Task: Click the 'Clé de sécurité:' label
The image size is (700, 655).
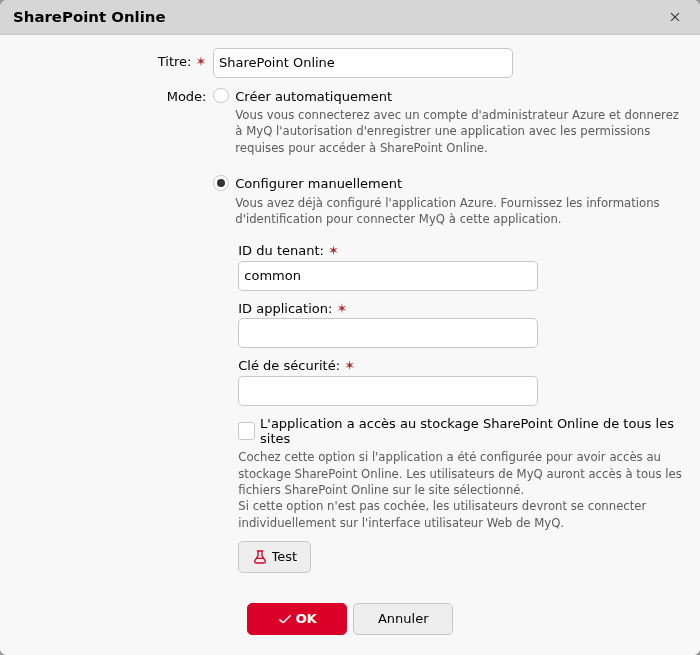Action: click(x=289, y=366)
